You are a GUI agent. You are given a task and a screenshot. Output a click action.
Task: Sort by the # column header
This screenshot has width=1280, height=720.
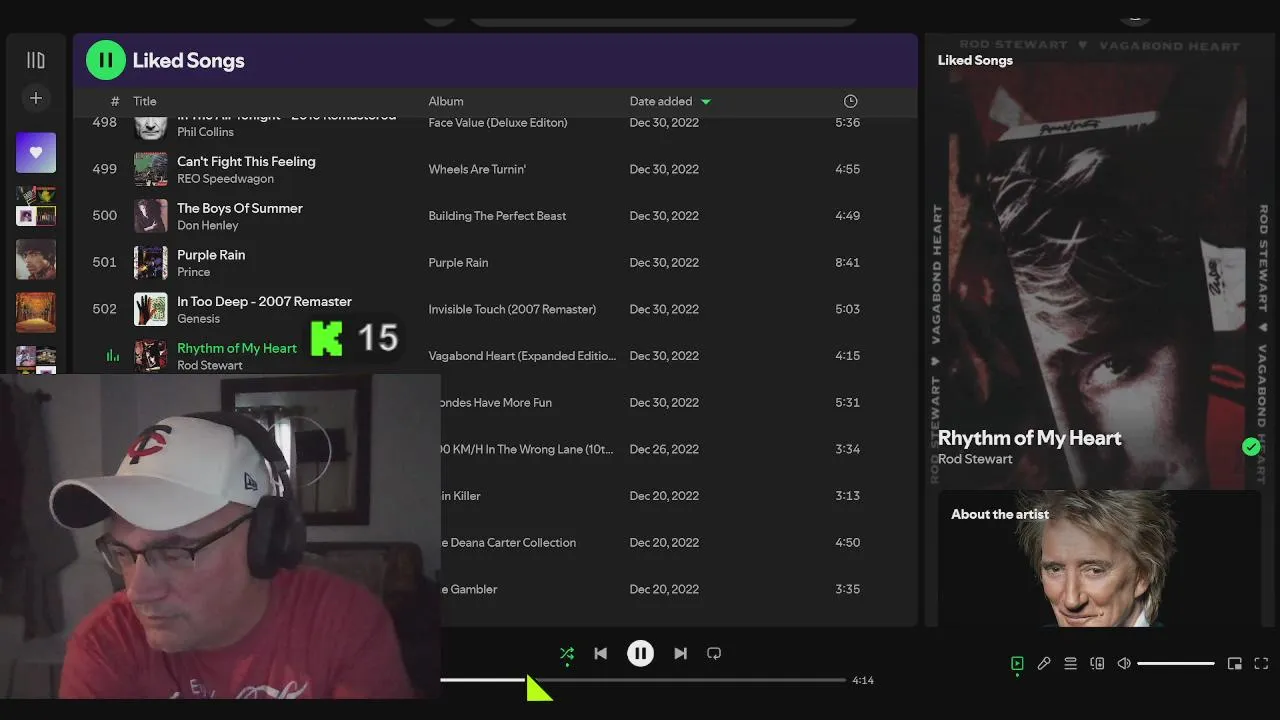[115, 101]
